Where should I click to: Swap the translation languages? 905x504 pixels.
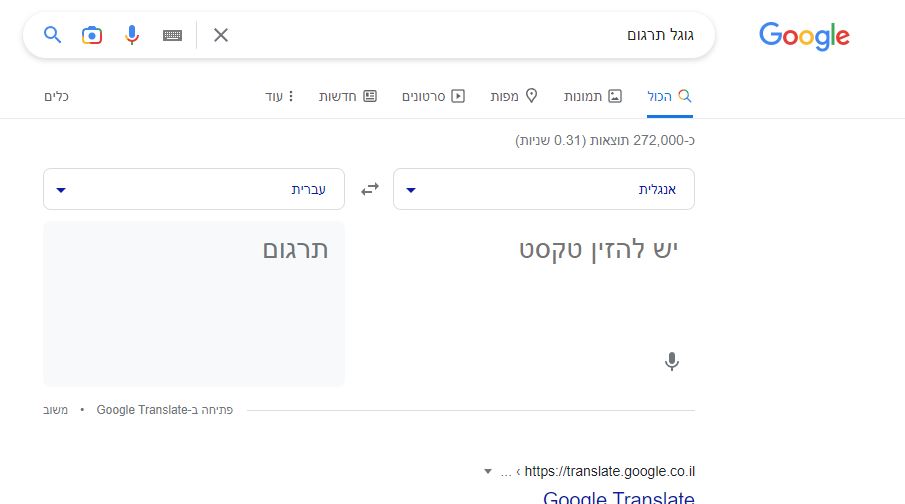click(369, 189)
